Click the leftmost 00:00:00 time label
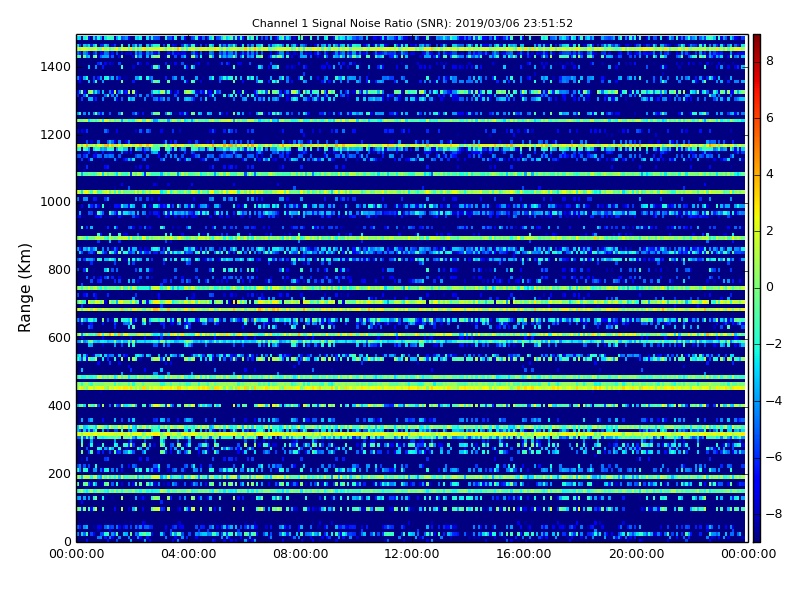The image size is (800, 600). [x=77, y=554]
